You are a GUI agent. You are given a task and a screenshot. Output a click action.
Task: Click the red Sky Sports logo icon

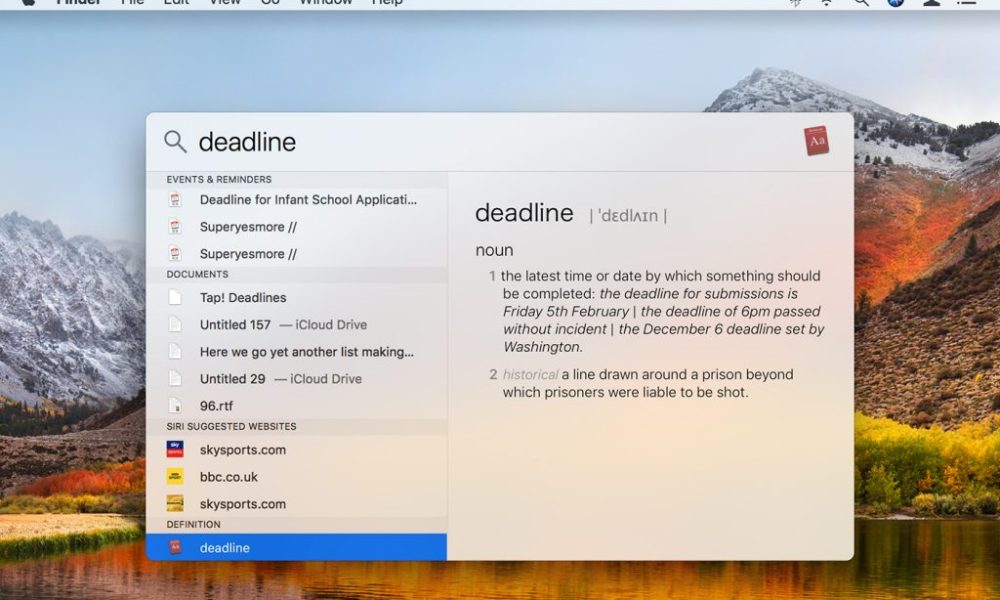175,450
